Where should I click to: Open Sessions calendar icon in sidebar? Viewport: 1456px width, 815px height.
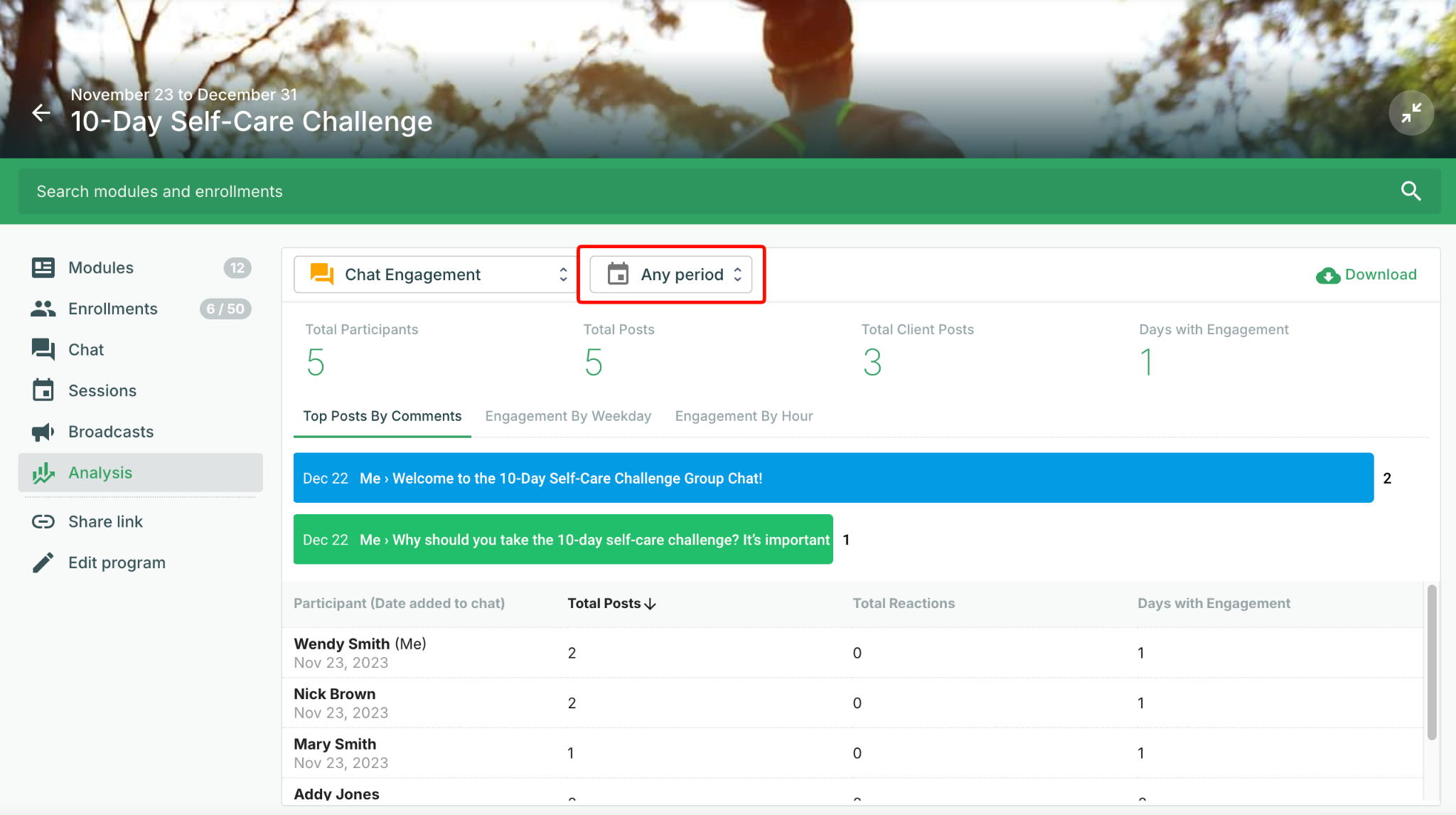click(x=43, y=390)
